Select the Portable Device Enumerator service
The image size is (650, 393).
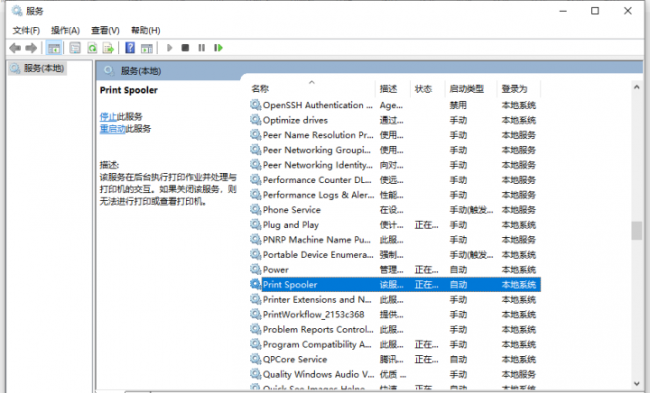click(x=395, y=255)
